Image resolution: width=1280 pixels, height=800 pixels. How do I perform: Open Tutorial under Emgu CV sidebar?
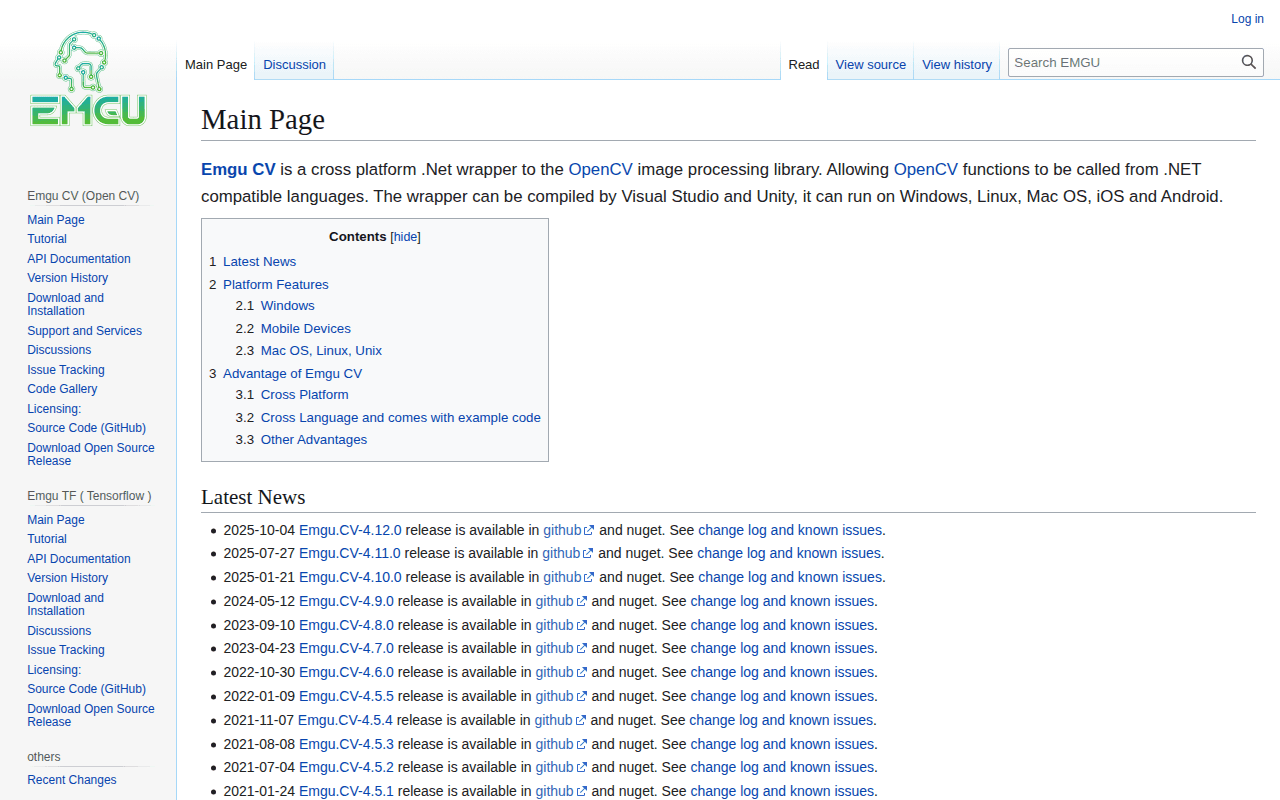(47, 239)
